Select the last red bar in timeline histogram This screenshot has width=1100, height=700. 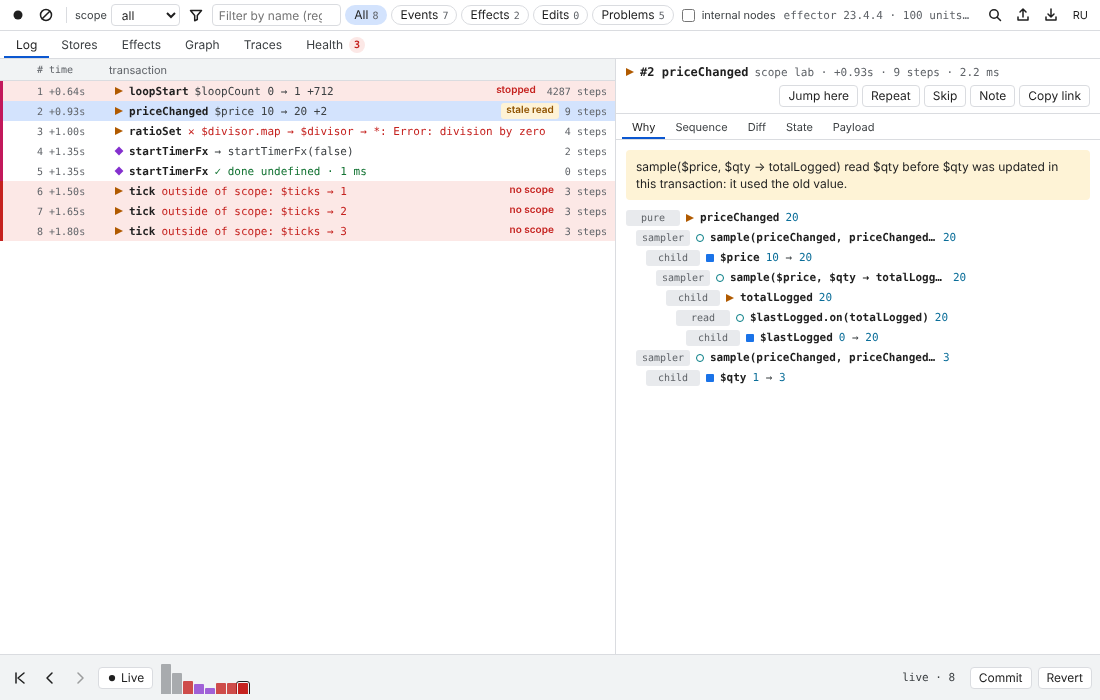pyautogui.click(x=243, y=688)
